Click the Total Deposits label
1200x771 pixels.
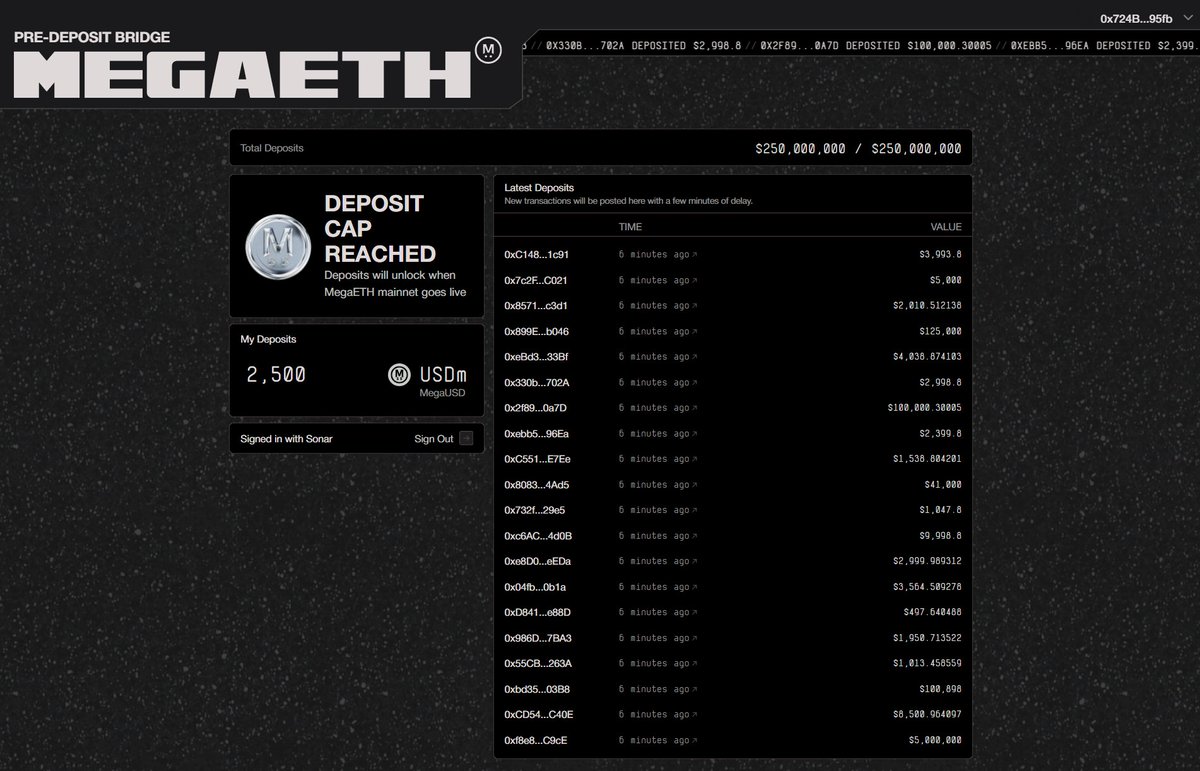click(272, 148)
